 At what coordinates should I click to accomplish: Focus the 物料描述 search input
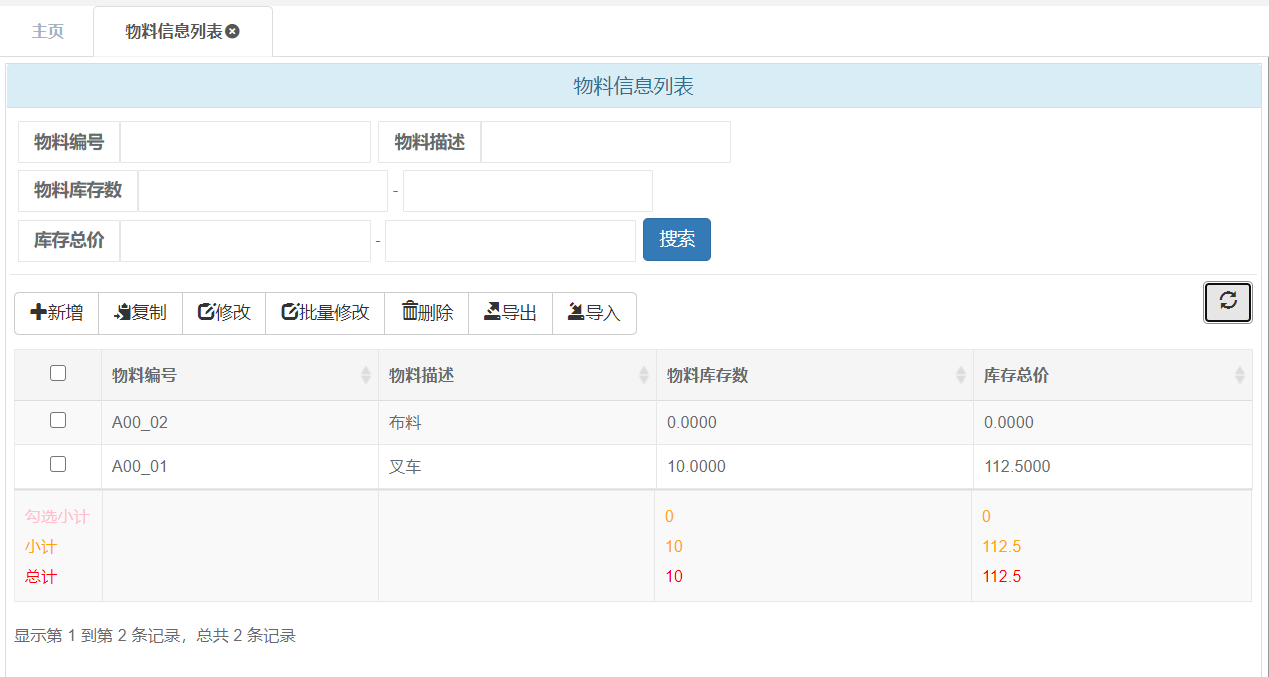coord(605,142)
